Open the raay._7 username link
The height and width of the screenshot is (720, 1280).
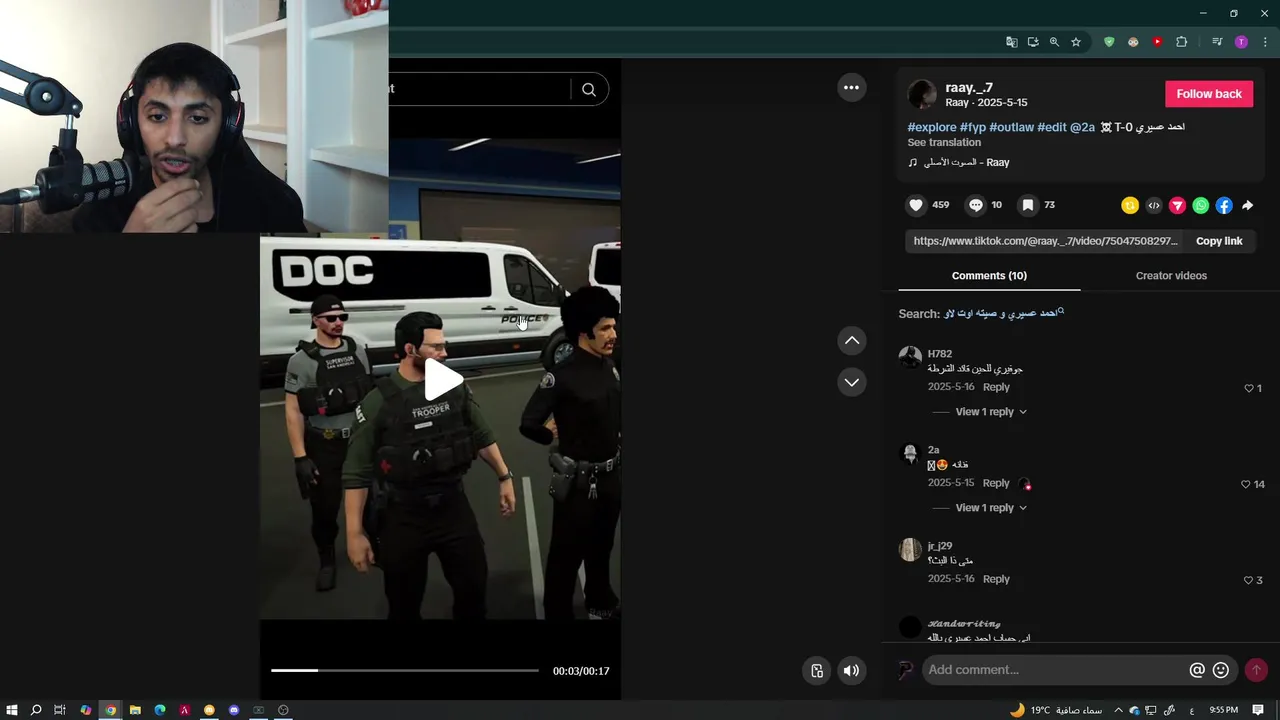pyautogui.click(x=969, y=88)
